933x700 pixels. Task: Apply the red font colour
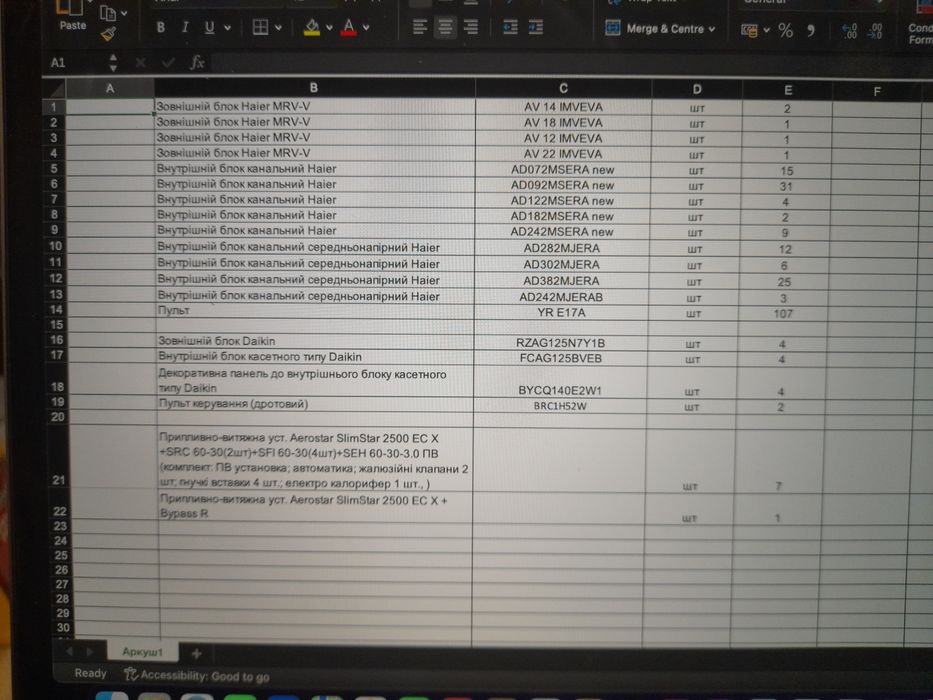click(x=349, y=27)
